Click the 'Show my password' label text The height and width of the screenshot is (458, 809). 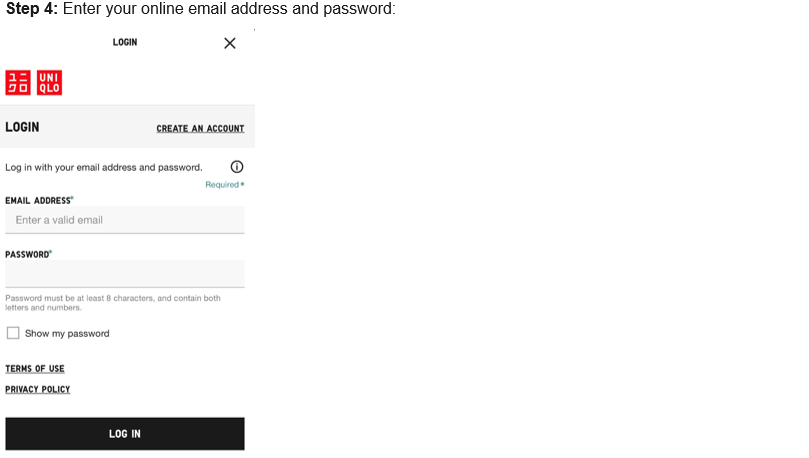pyautogui.click(x=67, y=334)
